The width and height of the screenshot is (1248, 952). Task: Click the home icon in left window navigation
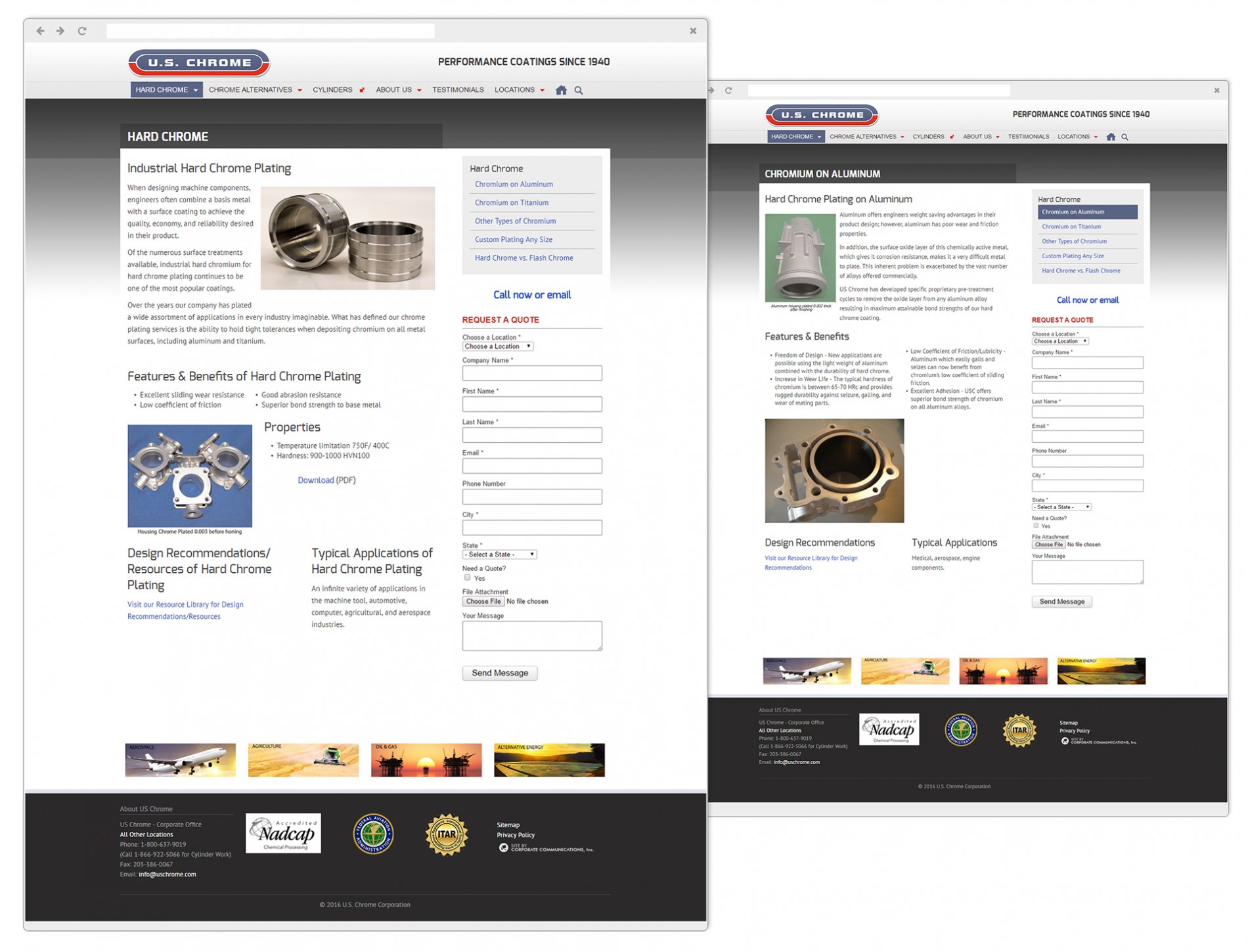561,90
